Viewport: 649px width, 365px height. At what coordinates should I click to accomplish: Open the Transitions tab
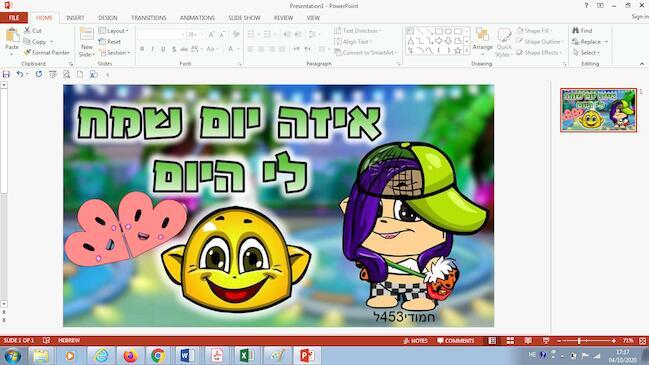(149, 18)
